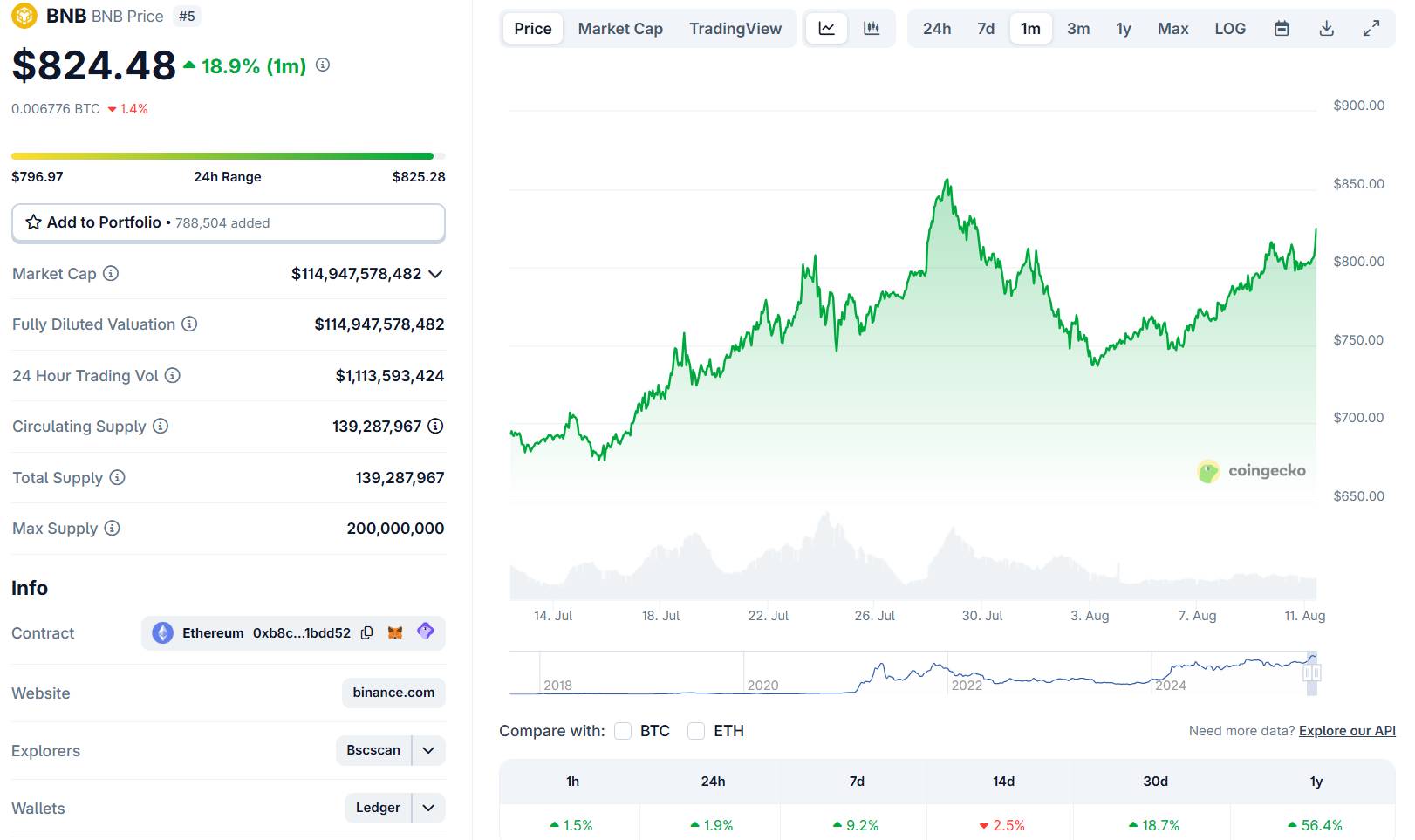This screenshot has width=1415, height=840.
Task: Set chart range to 1y
Action: pos(1124,29)
